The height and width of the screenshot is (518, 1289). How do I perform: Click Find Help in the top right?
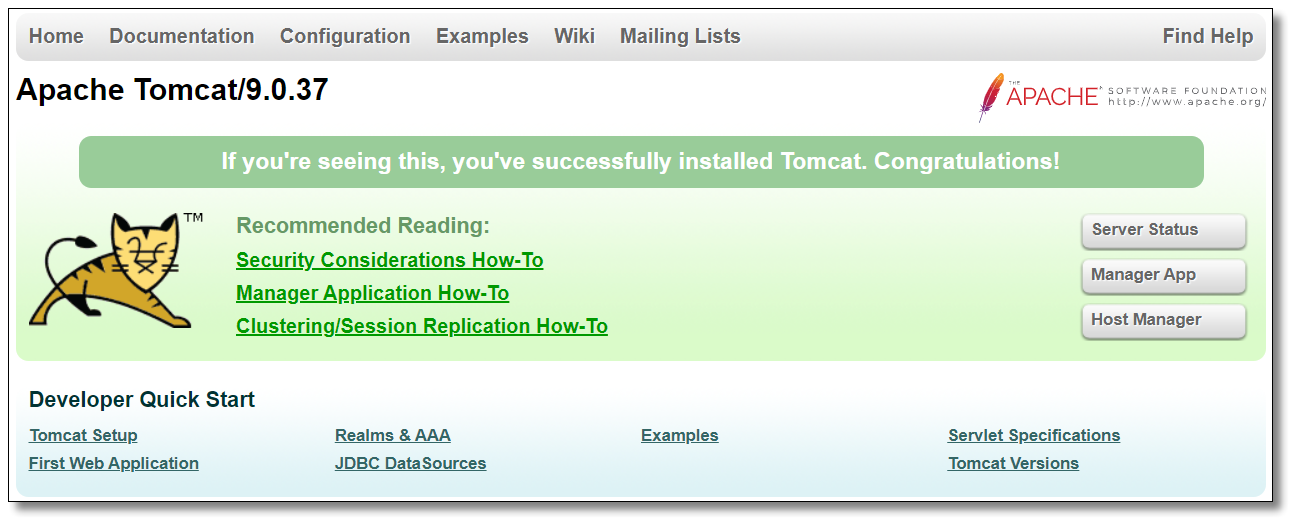[1207, 36]
